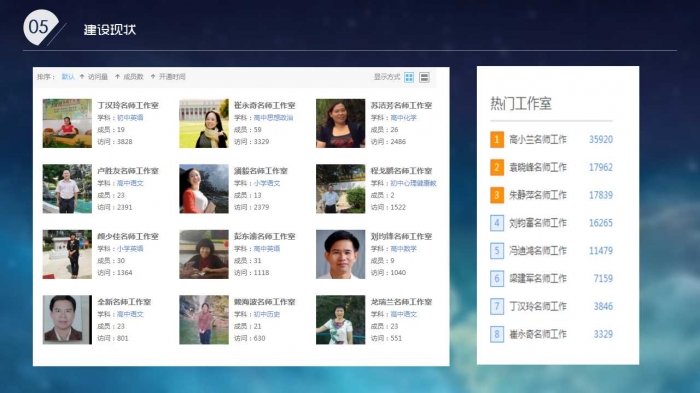The height and width of the screenshot is (393, 700).
Task: Open 袁晓峰名师工作 in hot list
Action: (538, 167)
